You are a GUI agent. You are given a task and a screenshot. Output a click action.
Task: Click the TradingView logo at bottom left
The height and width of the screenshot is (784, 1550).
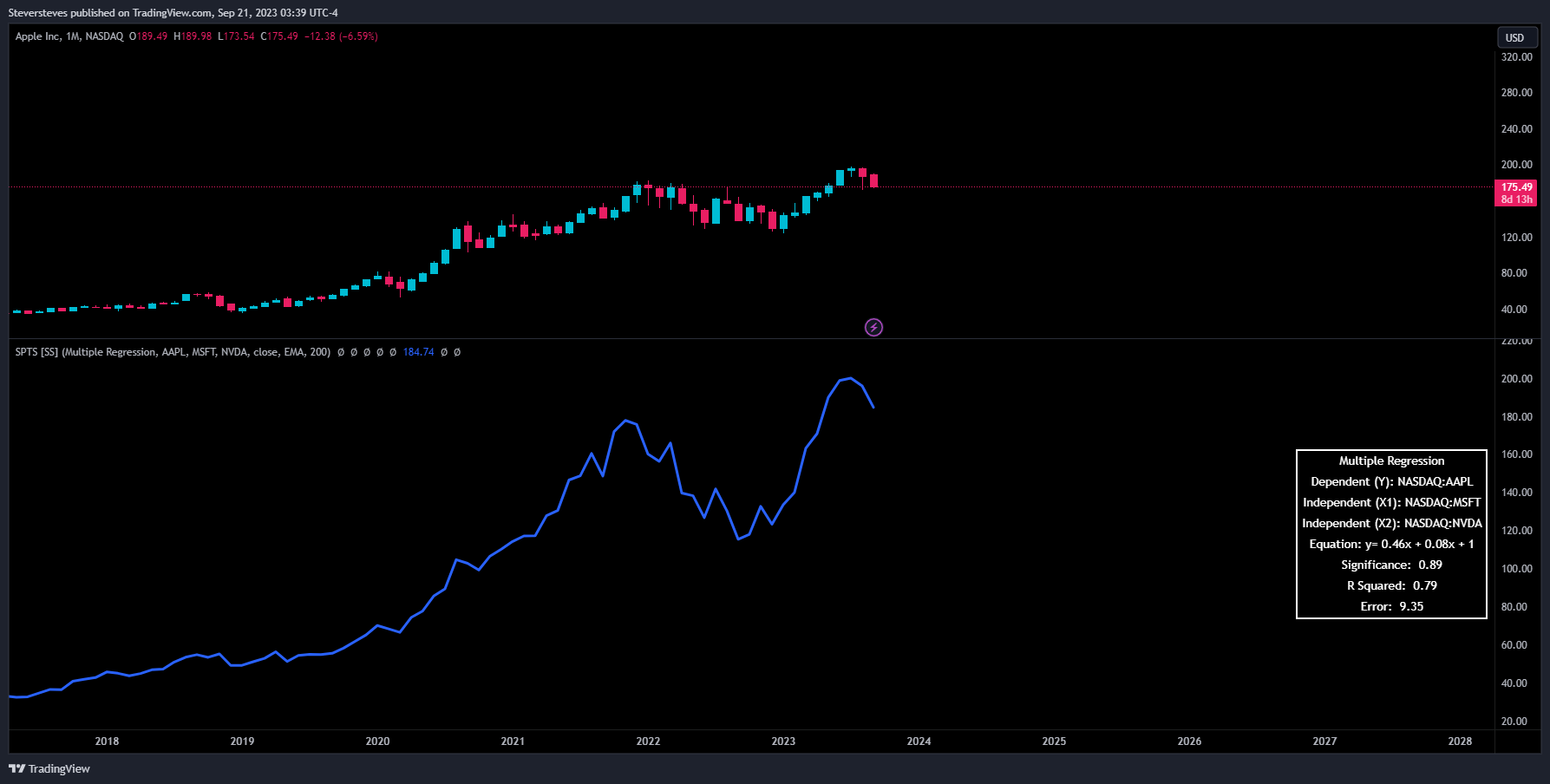[49, 768]
